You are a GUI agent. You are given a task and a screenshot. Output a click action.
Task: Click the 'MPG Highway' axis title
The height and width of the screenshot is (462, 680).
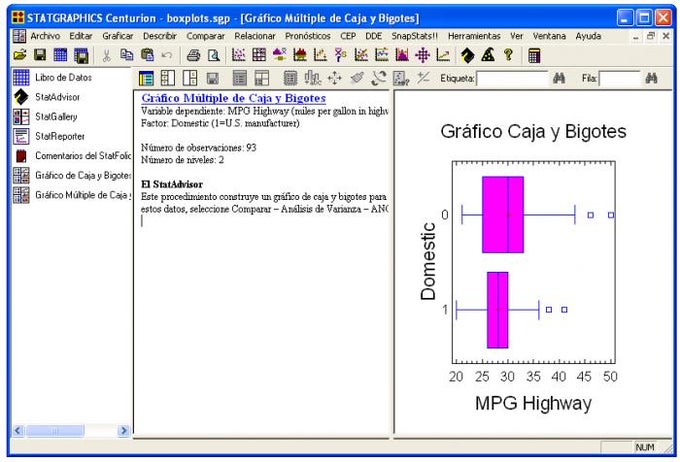click(533, 403)
